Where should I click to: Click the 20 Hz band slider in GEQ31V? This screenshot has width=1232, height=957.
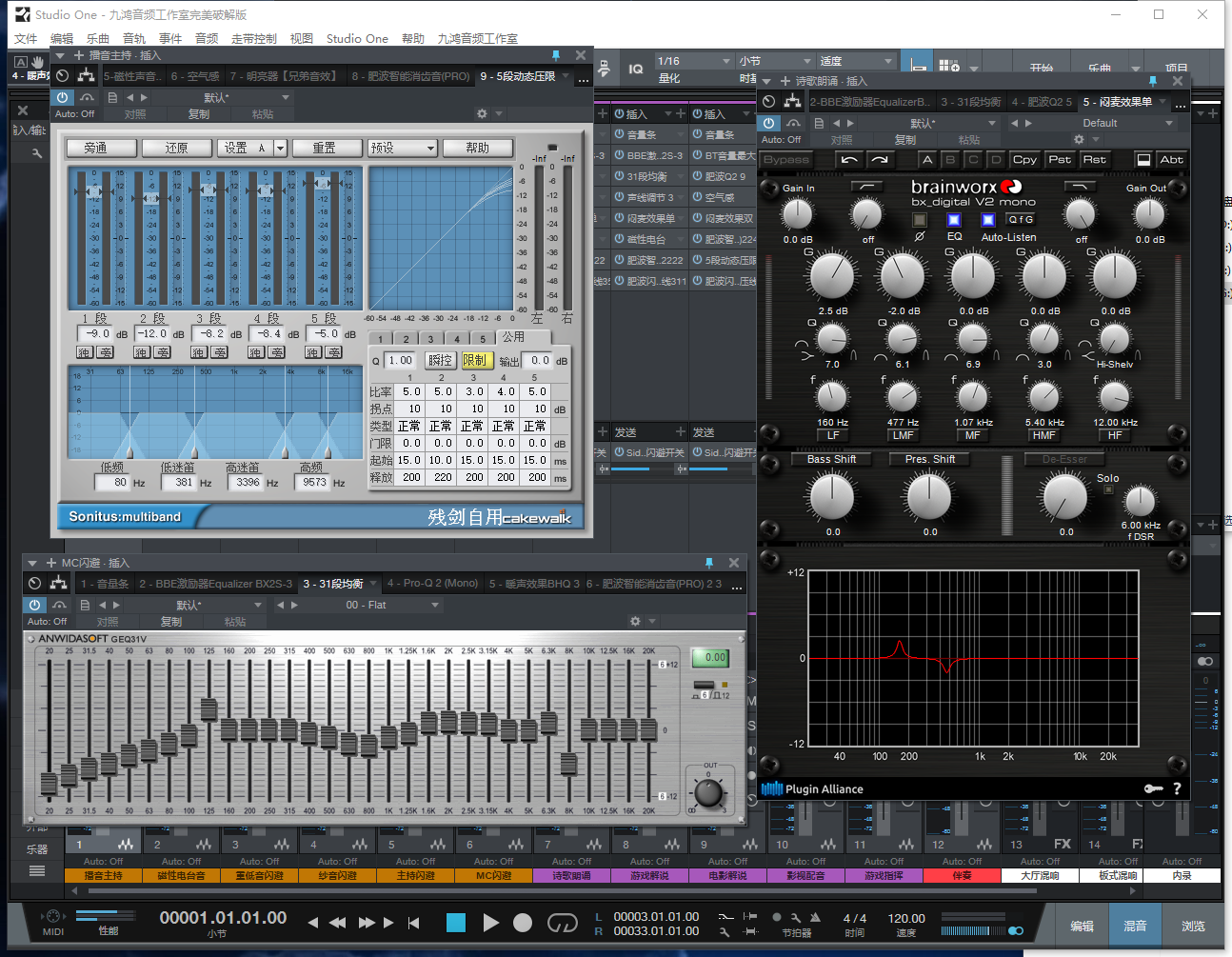[49, 783]
